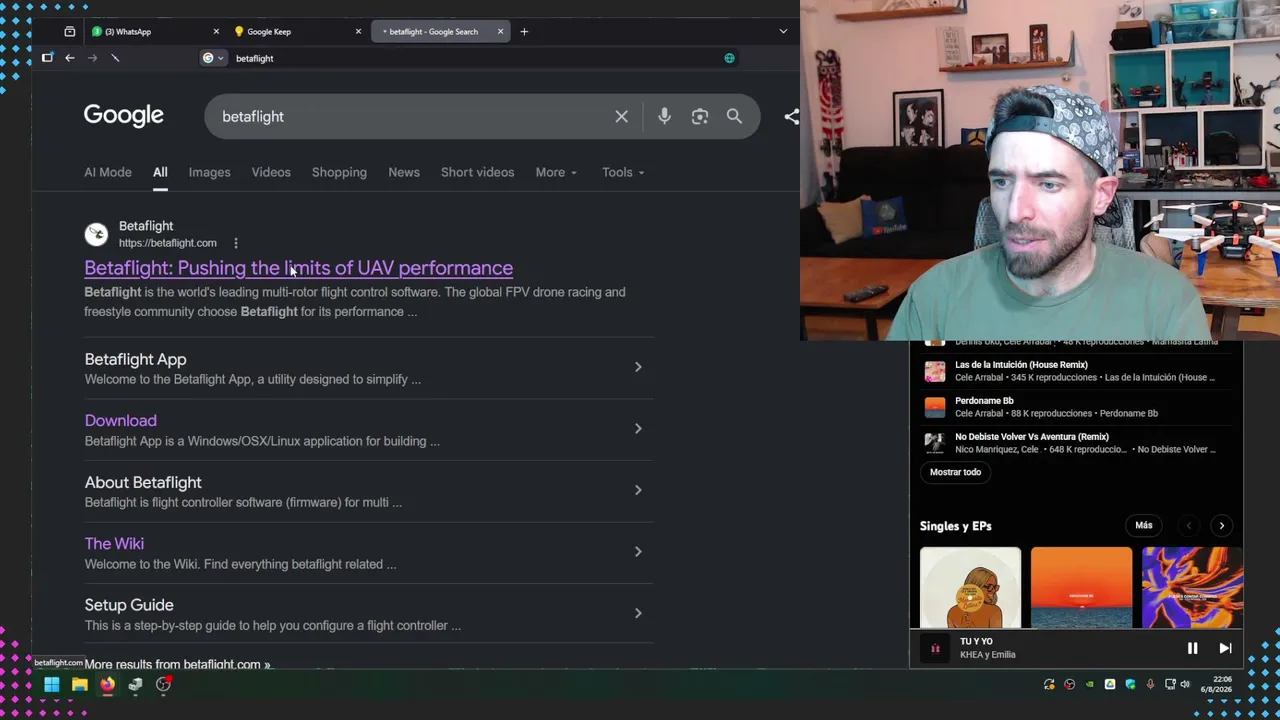Open Short videos results

point(478,172)
